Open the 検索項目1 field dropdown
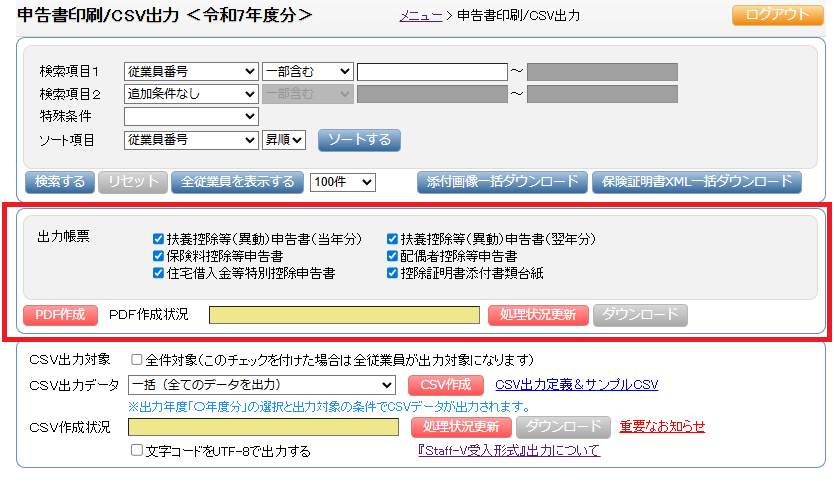 [190, 71]
